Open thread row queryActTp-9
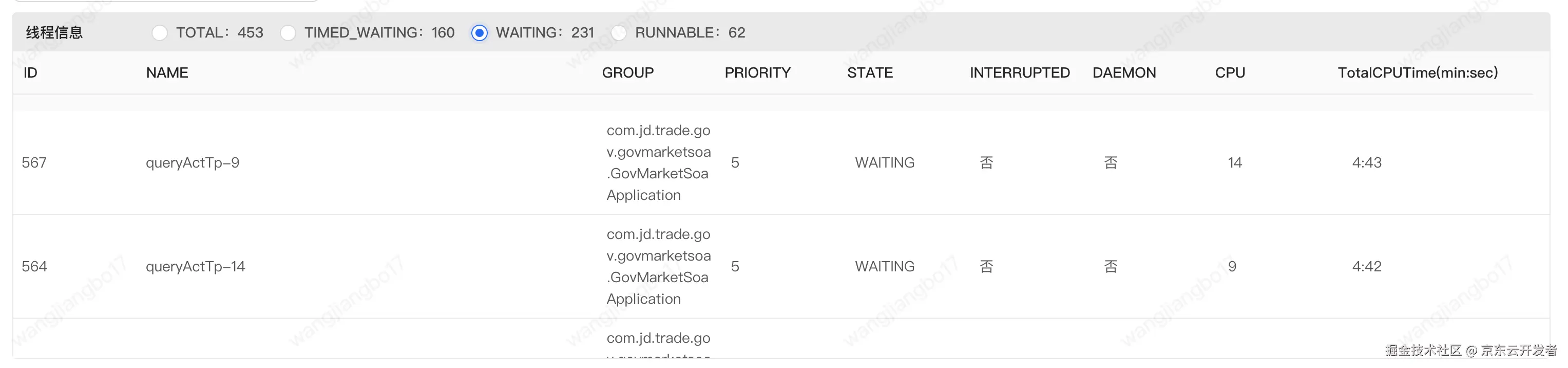Image resolution: width=1568 pixels, height=368 pixels. click(781, 163)
